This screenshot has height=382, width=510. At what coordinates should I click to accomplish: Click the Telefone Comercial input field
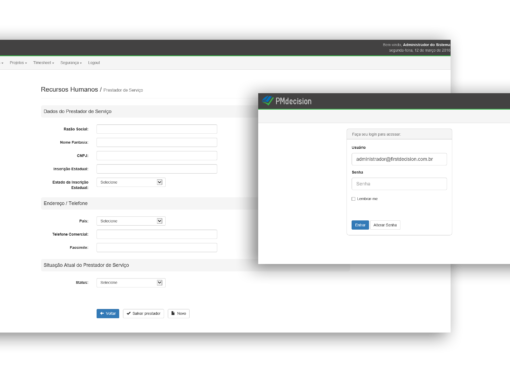[157, 234]
